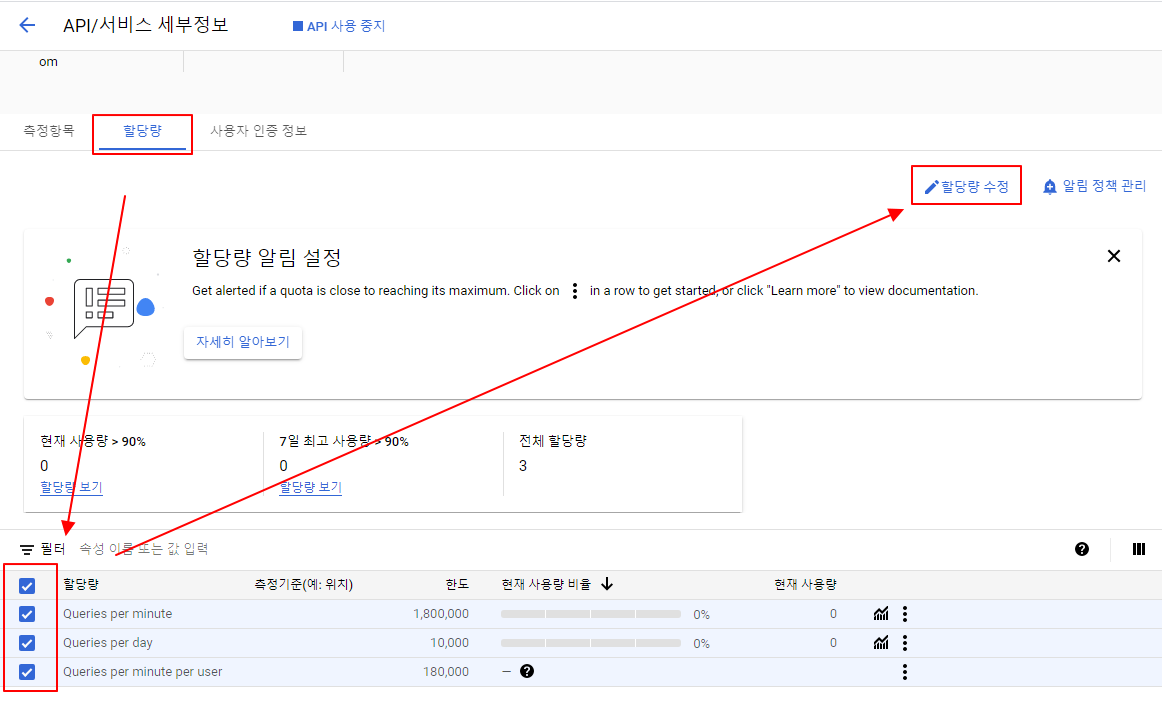Click the 할당량 수정 pencil button
1162x721 pixels.
pos(966,186)
